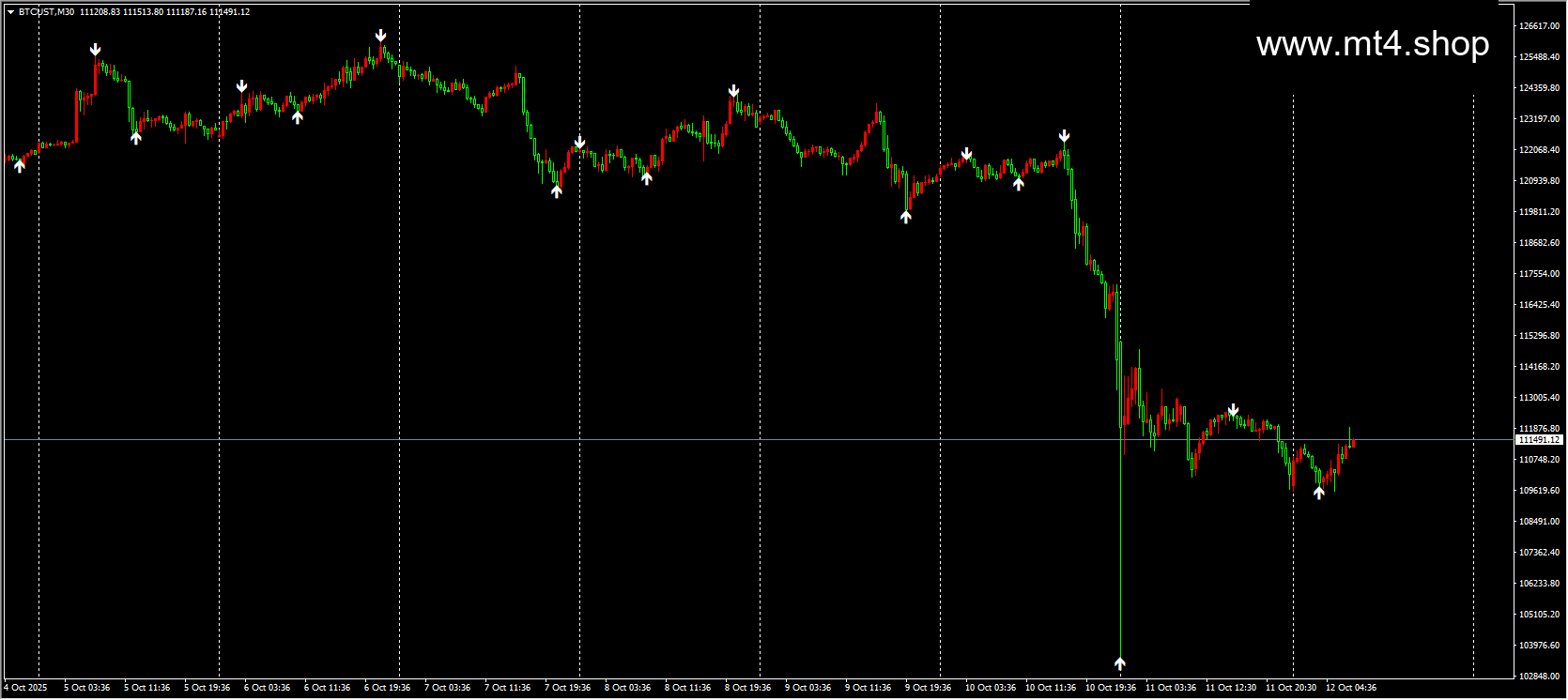The width and height of the screenshot is (1568, 700).
Task: Click price axis label 120939.80
Action: [1540, 181]
